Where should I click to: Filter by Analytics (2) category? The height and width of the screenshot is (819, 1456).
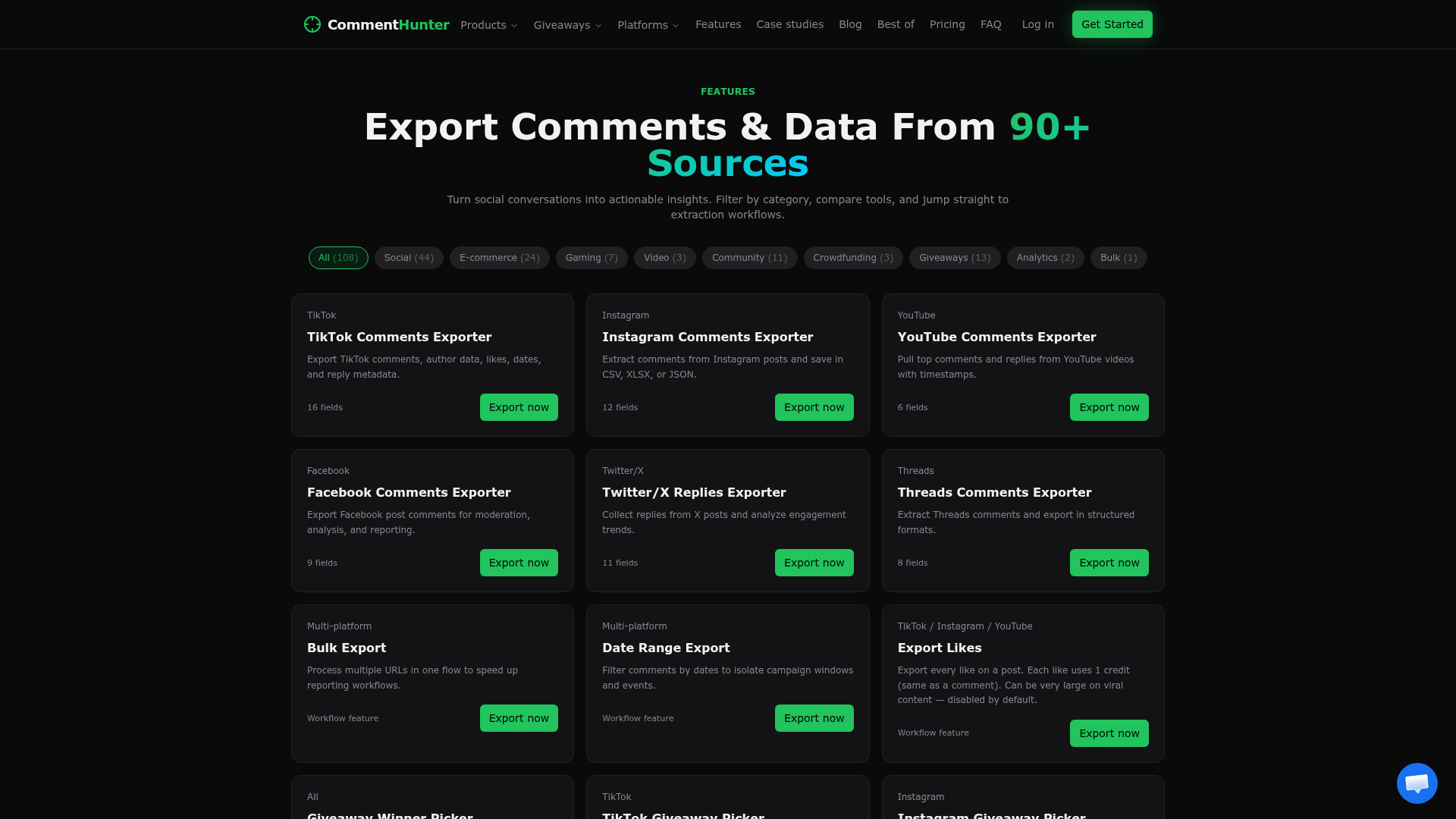[x=1045, y=258]
